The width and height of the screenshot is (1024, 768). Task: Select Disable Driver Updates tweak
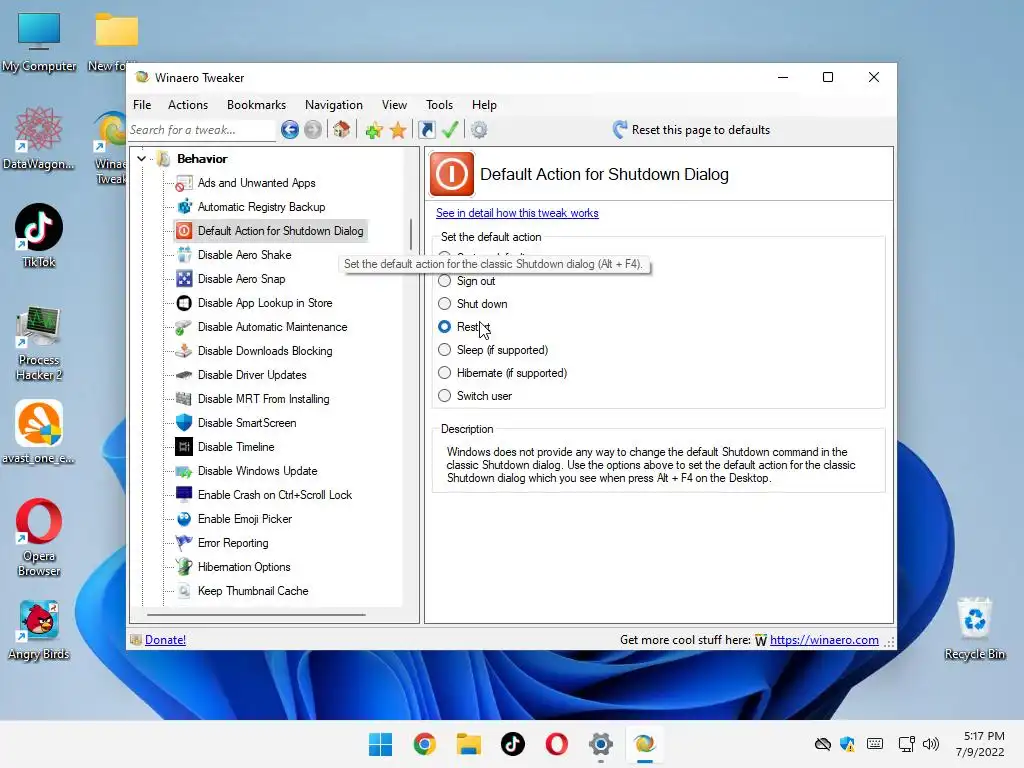click(252, 375)
